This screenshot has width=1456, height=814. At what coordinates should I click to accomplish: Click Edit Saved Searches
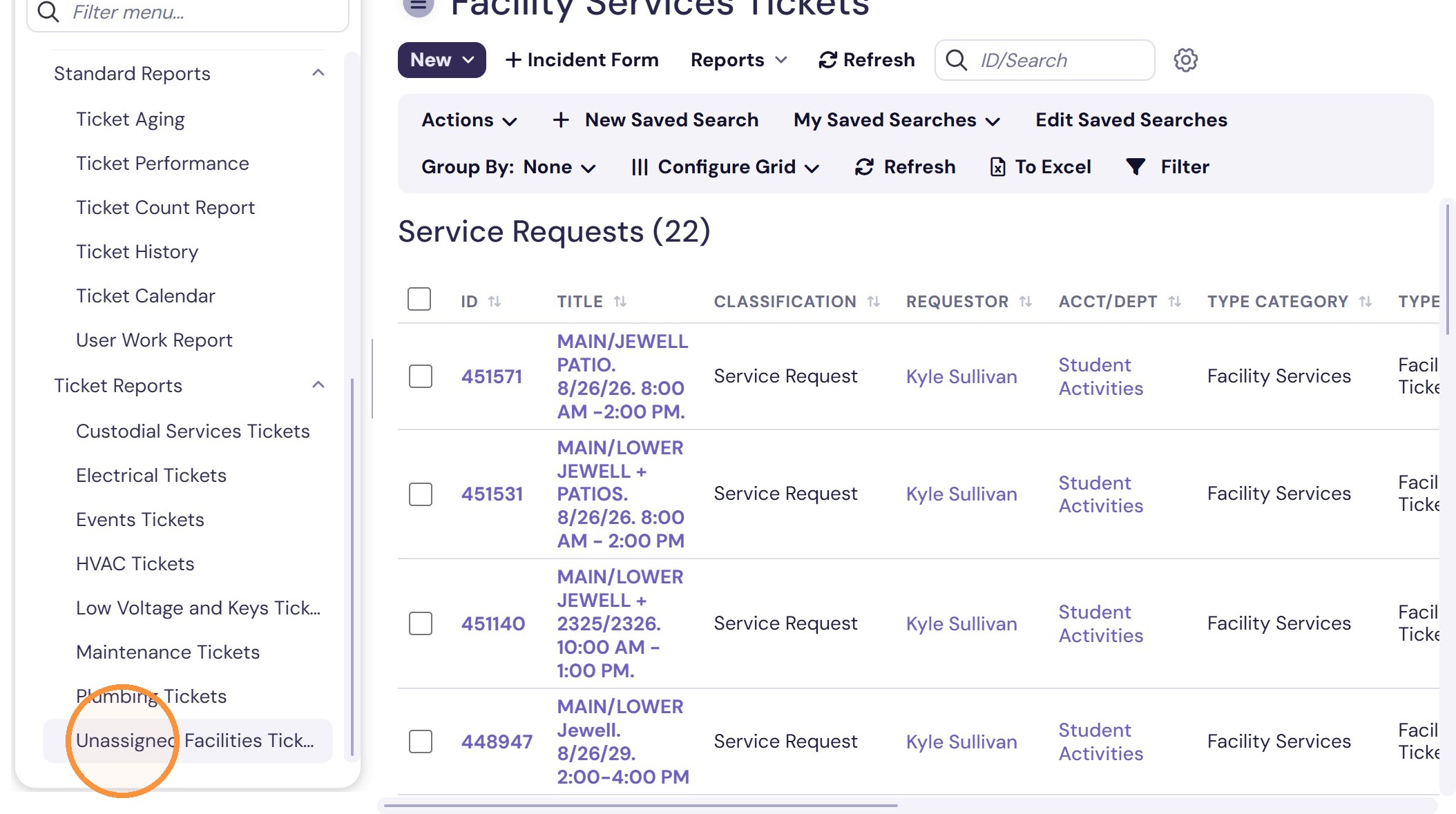(1131, 120)
